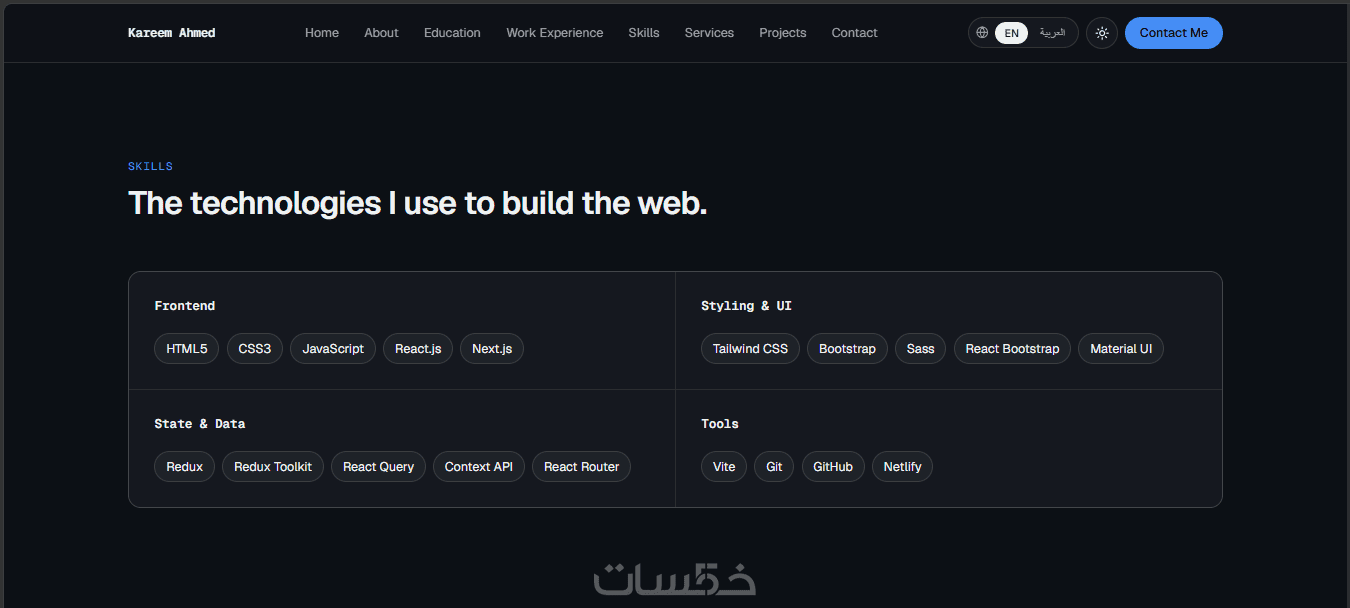Click the GitHub tool chip

pos(833,467)
